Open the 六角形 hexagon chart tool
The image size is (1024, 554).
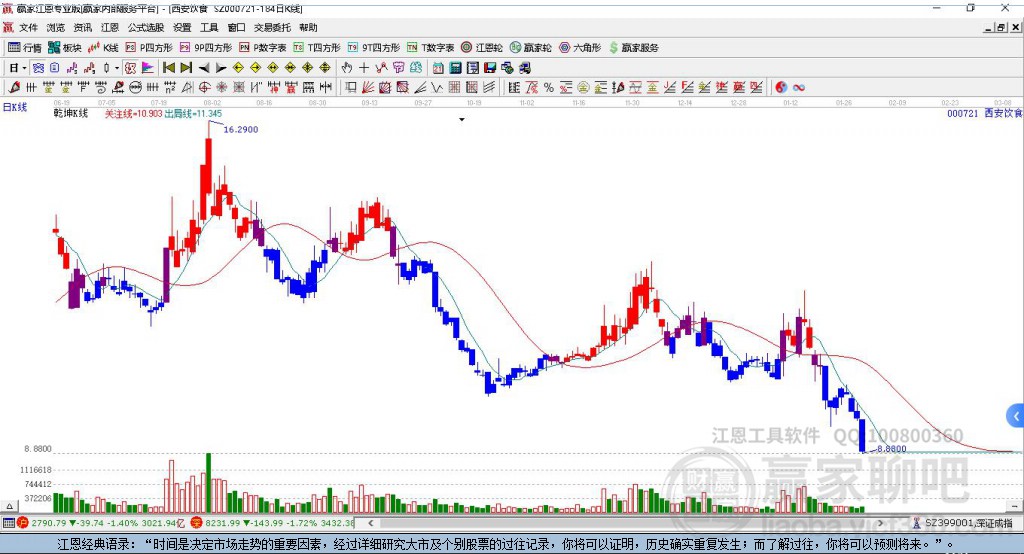(580, 48)
